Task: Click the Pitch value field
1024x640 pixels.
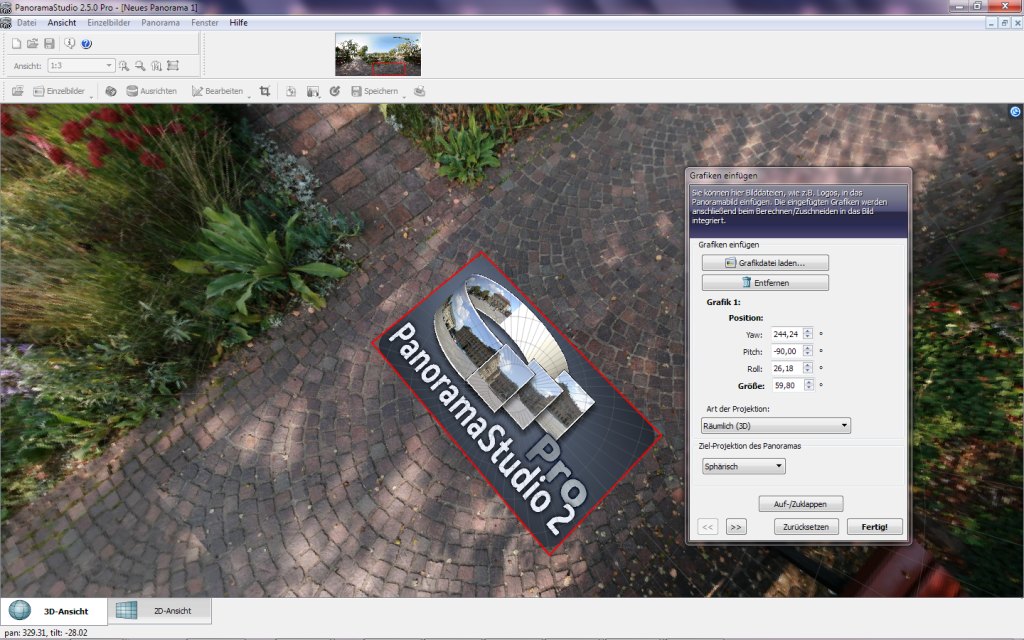Action: click(786, 351)
